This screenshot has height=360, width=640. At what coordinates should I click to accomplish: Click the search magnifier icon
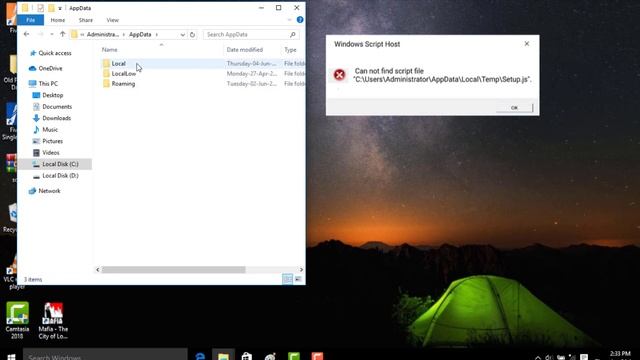[293, 35]
